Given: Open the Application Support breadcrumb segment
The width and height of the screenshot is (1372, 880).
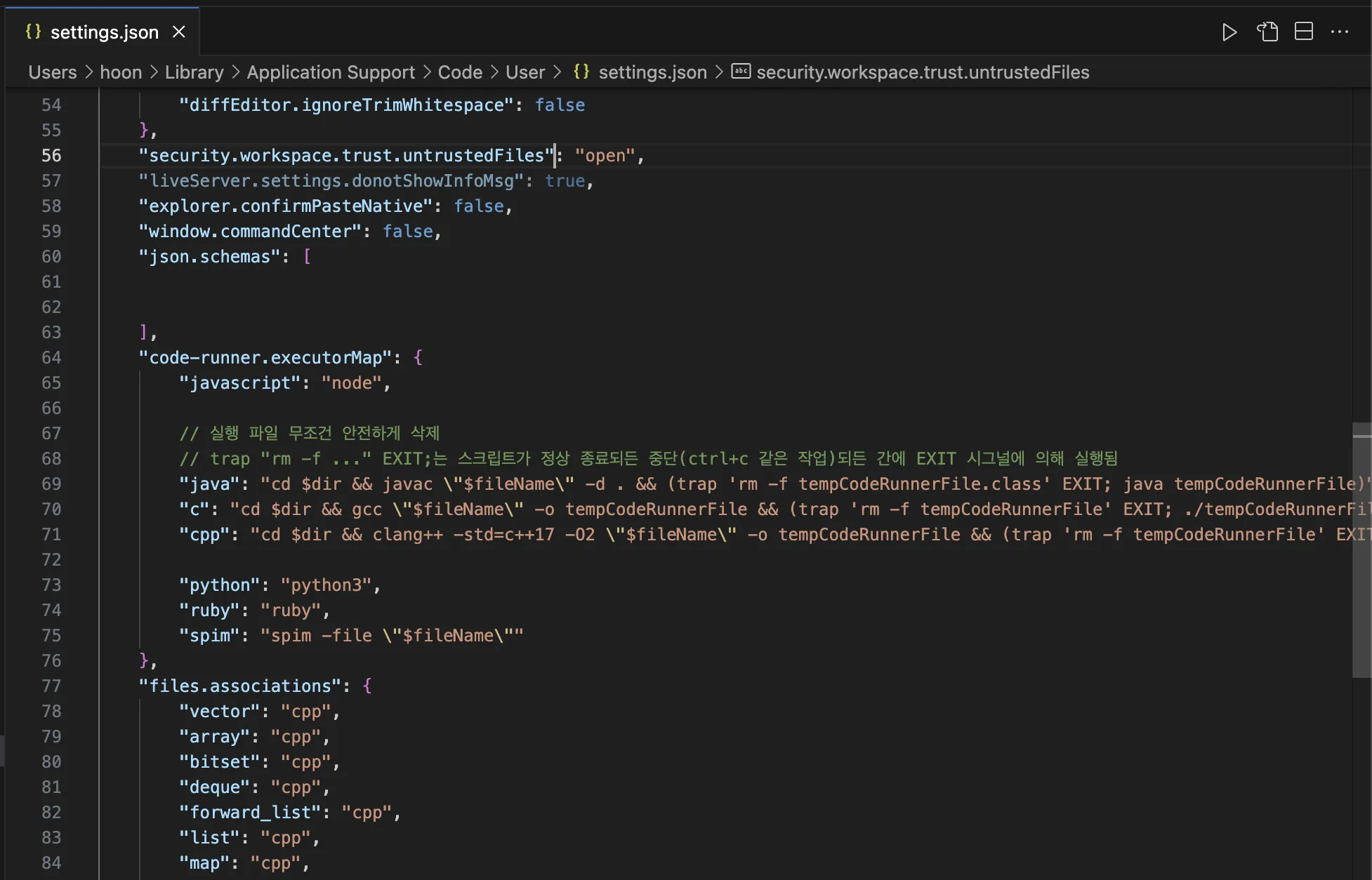Looking at the screenshot, I should pyautogui.click(x=331, y=72).
